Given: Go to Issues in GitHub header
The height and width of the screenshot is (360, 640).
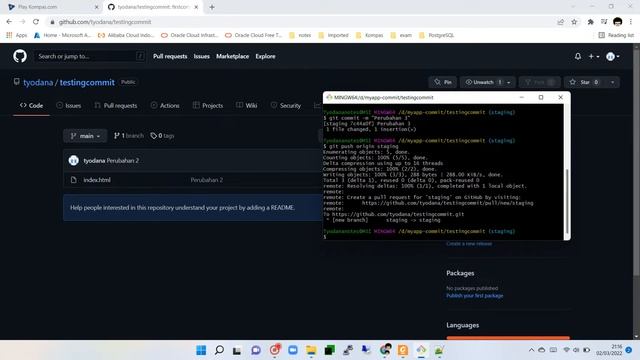Looking at the screenshot, I should (202, 56).
